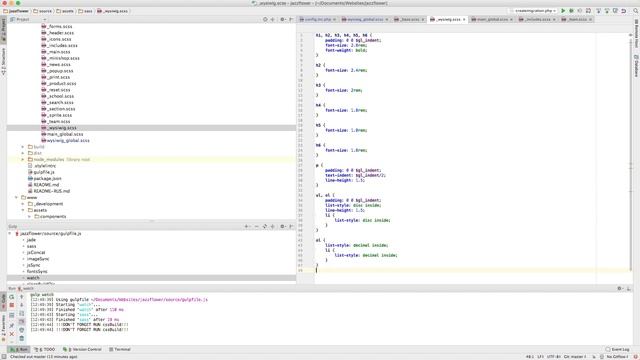This screenshot has width=640, height=360.
Task: Click the green Run button in toolbar
Action: (x=563, y=11)
